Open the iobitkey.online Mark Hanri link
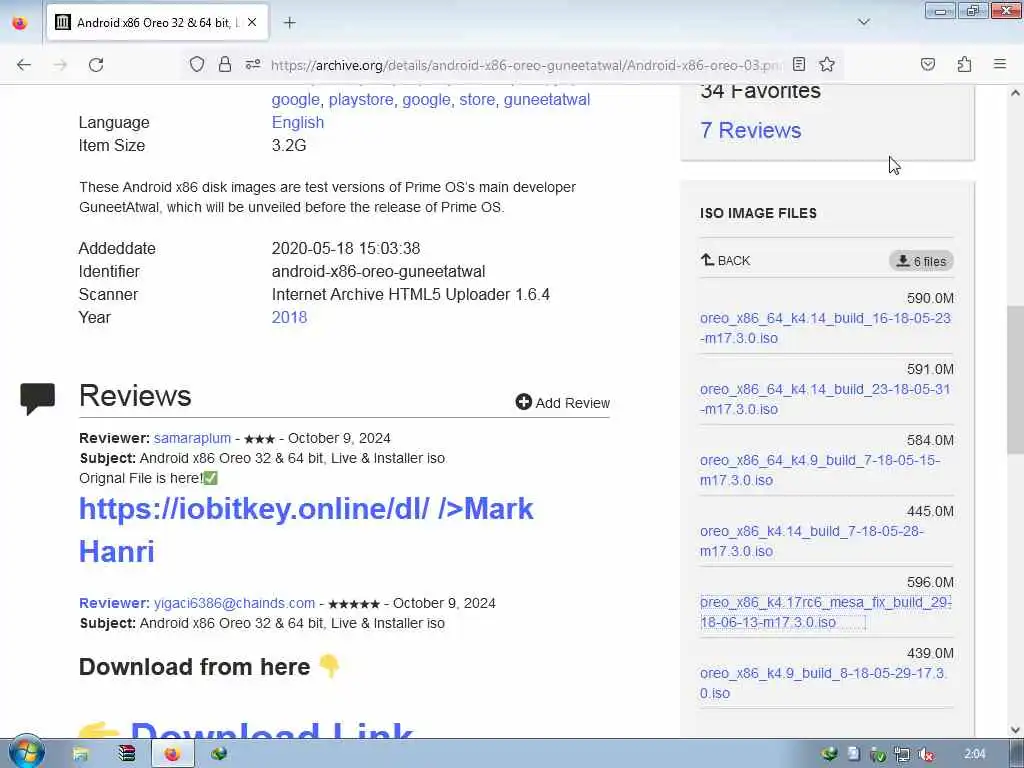This screenshot has width=1024, height=768. click(x=306, y=530)
